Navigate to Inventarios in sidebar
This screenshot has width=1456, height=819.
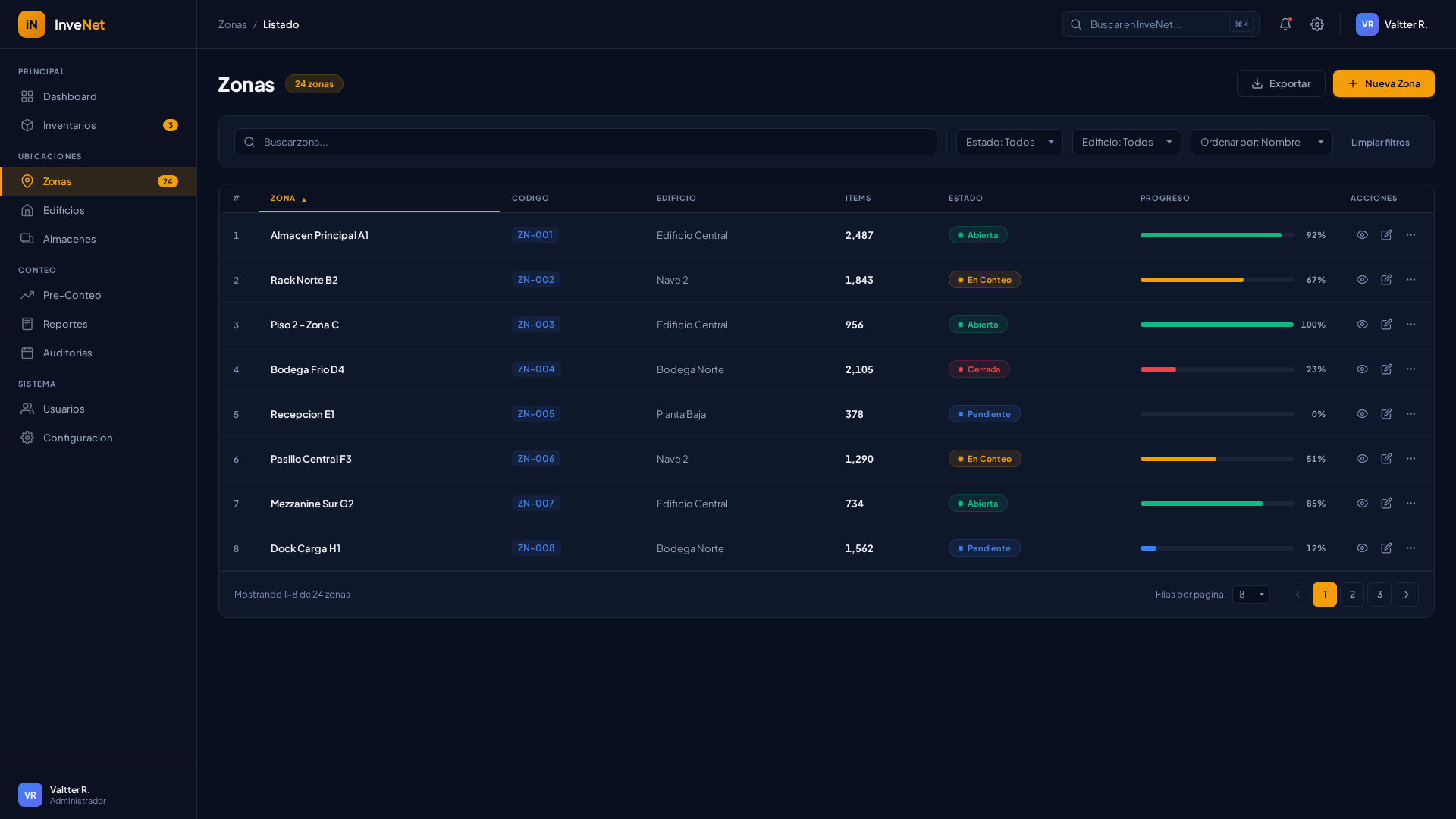tap(70, 125)
